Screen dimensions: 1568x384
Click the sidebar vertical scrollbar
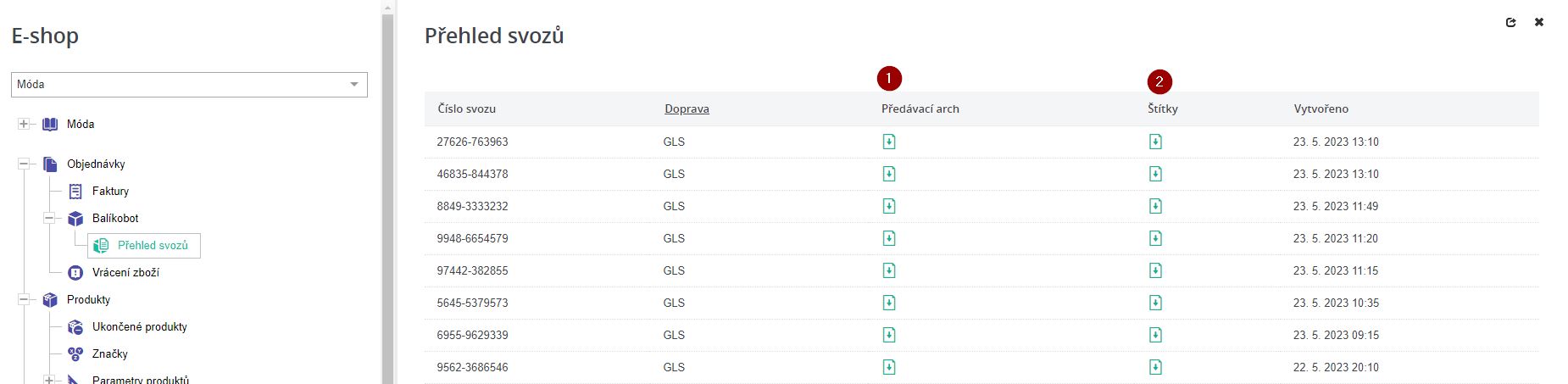[388, 195]
